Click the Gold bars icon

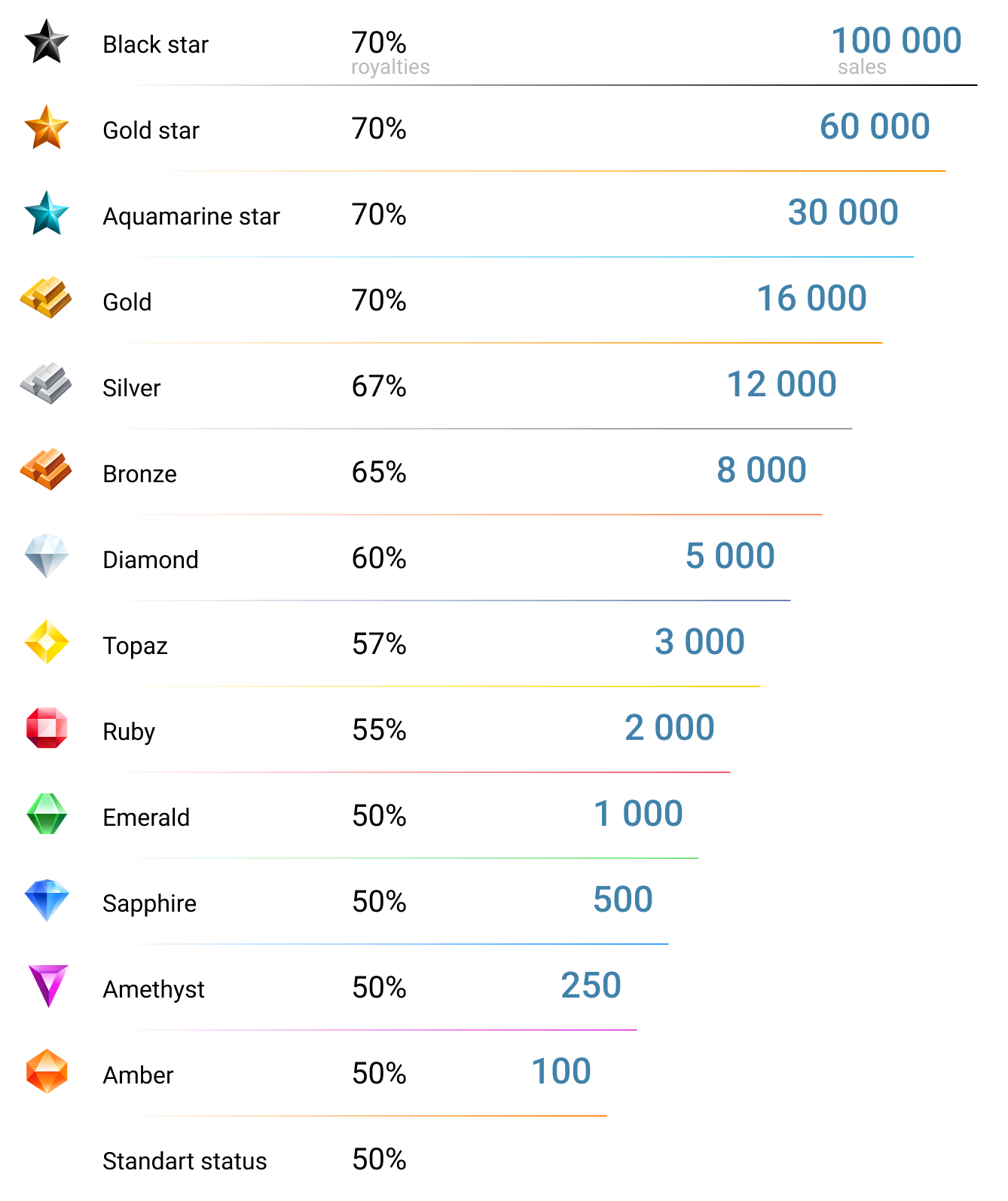click(x=46, y=298)
